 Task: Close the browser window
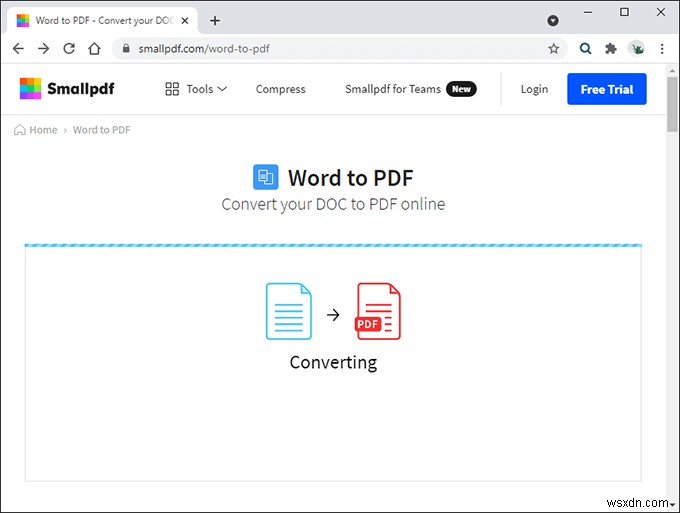(660, 12)
